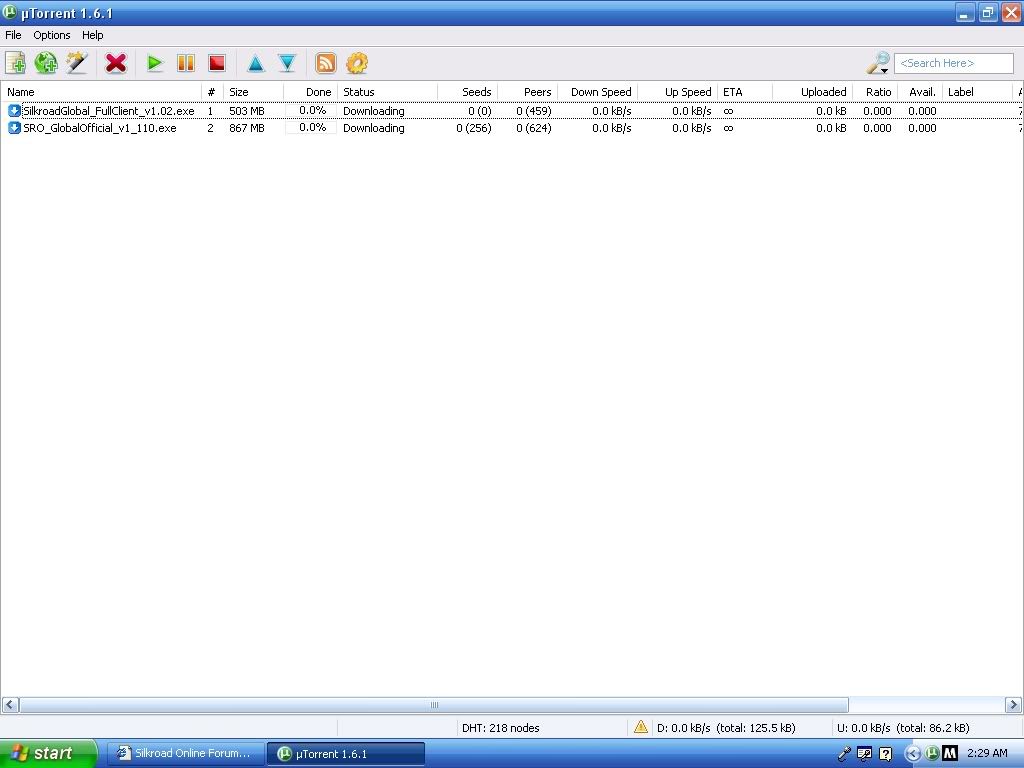The width and height of the screenshot is (1024, 768).
Task: Select torrent SRO_GlobalOfficial_v1_110.exe
Action: click(x=100, y=128)
